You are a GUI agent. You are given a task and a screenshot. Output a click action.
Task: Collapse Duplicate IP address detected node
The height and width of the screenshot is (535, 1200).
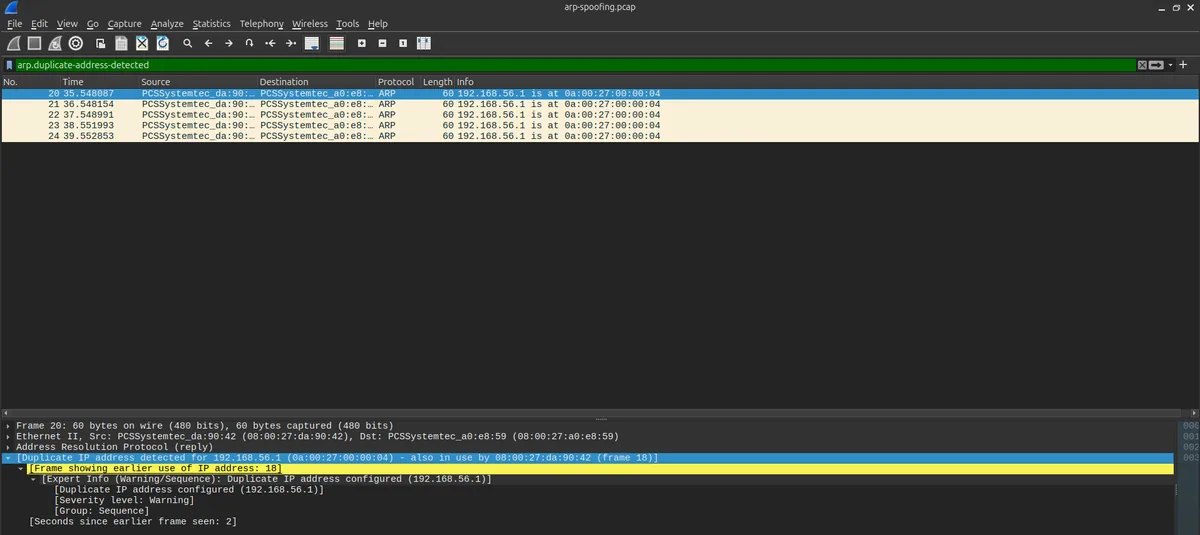[8, 458]
